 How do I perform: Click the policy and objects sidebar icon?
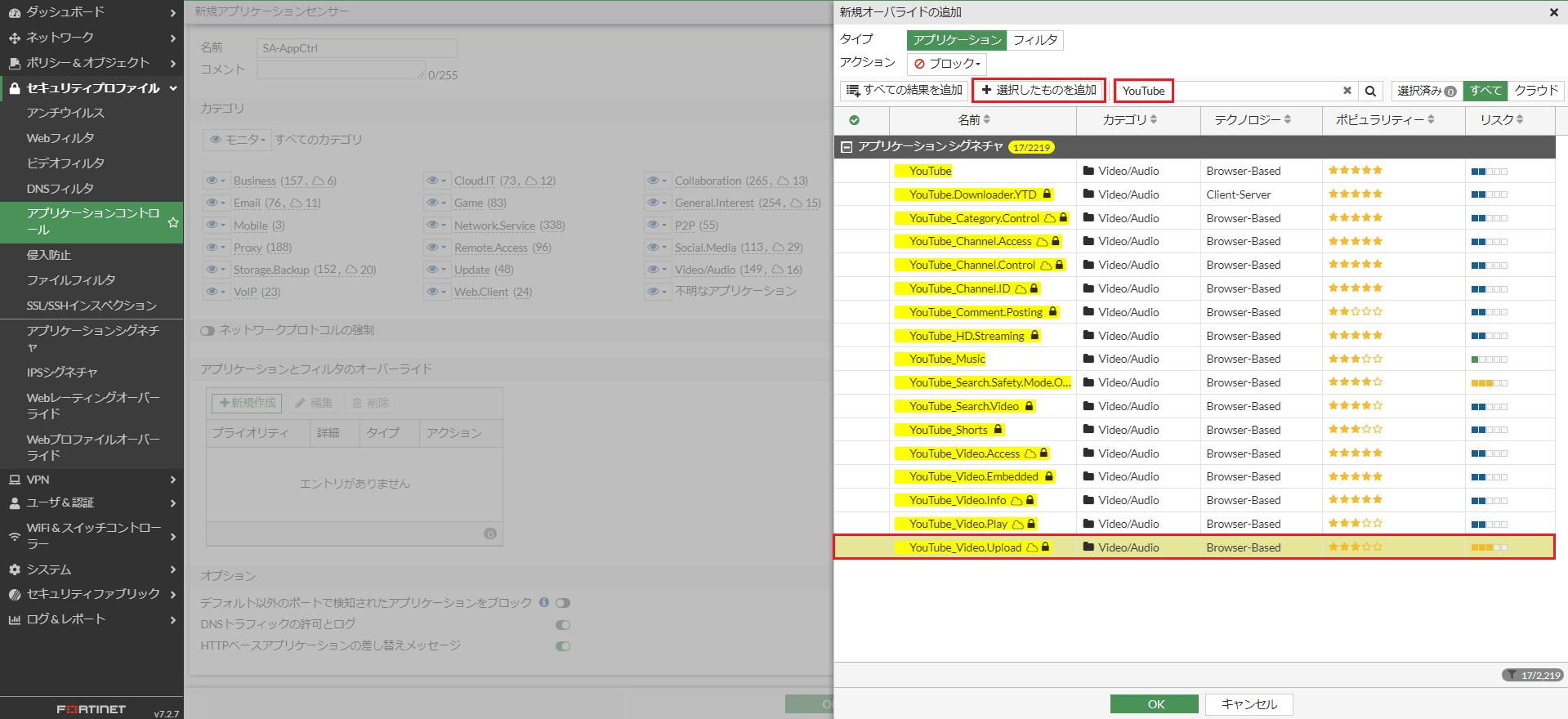(14, 63)
